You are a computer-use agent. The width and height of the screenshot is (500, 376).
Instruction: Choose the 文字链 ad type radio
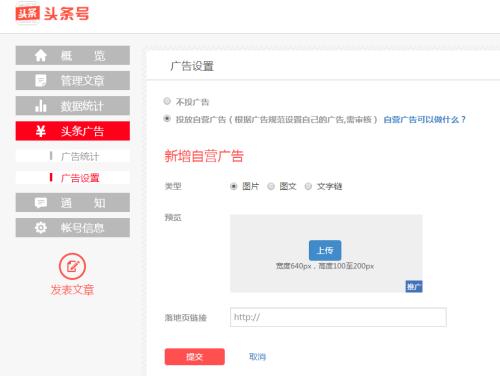pyautogui.click(x=308, y=186)
